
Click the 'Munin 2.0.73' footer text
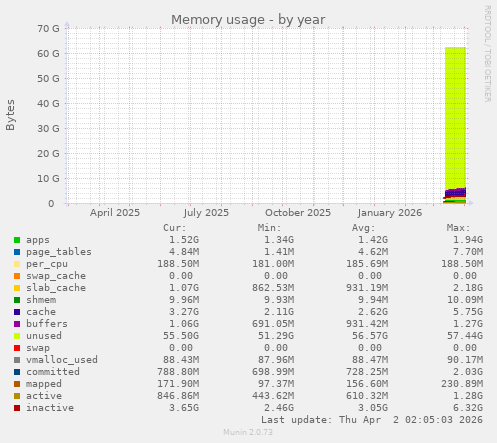click(248, 432)
